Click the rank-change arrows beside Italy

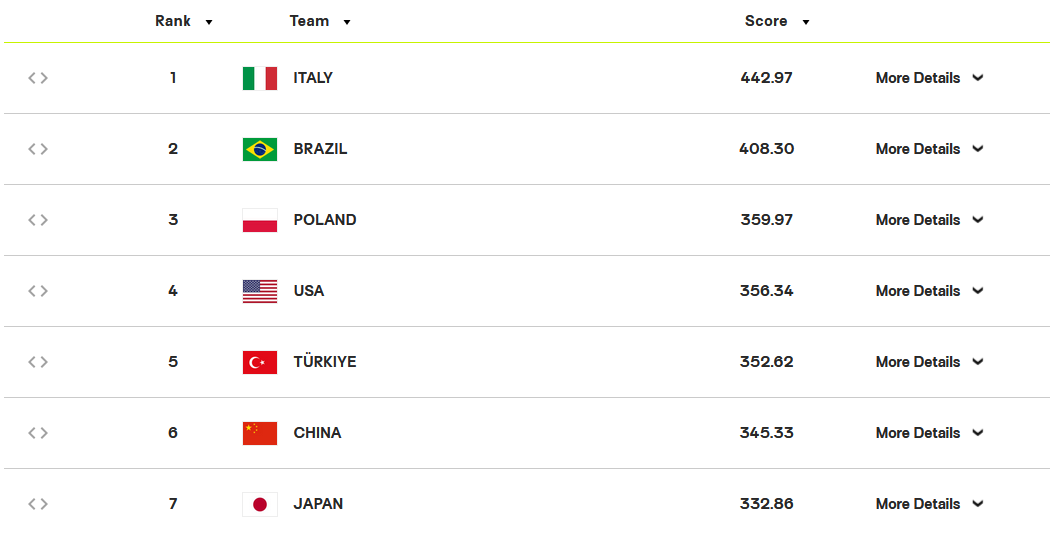coord(38,78)
